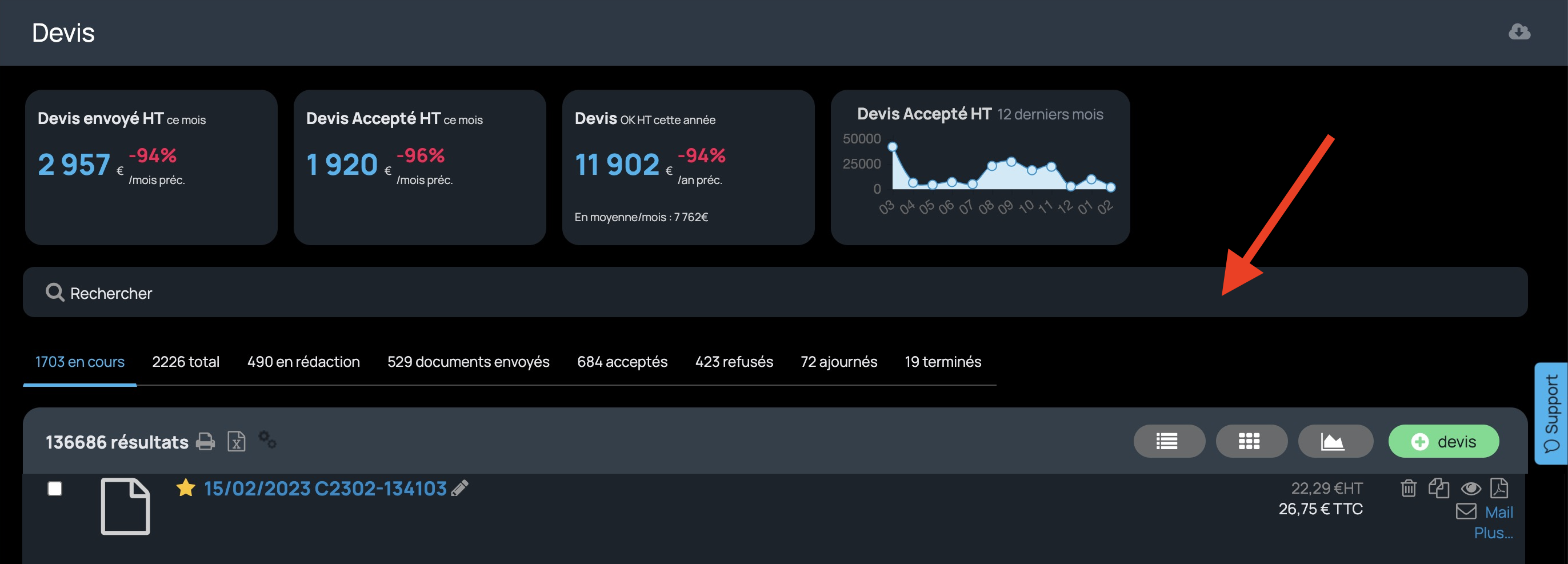Screen dimensions: 1568x564
Task: Click the 'En moyenne/mois : 7 762€' text
Action: [642, 217]
